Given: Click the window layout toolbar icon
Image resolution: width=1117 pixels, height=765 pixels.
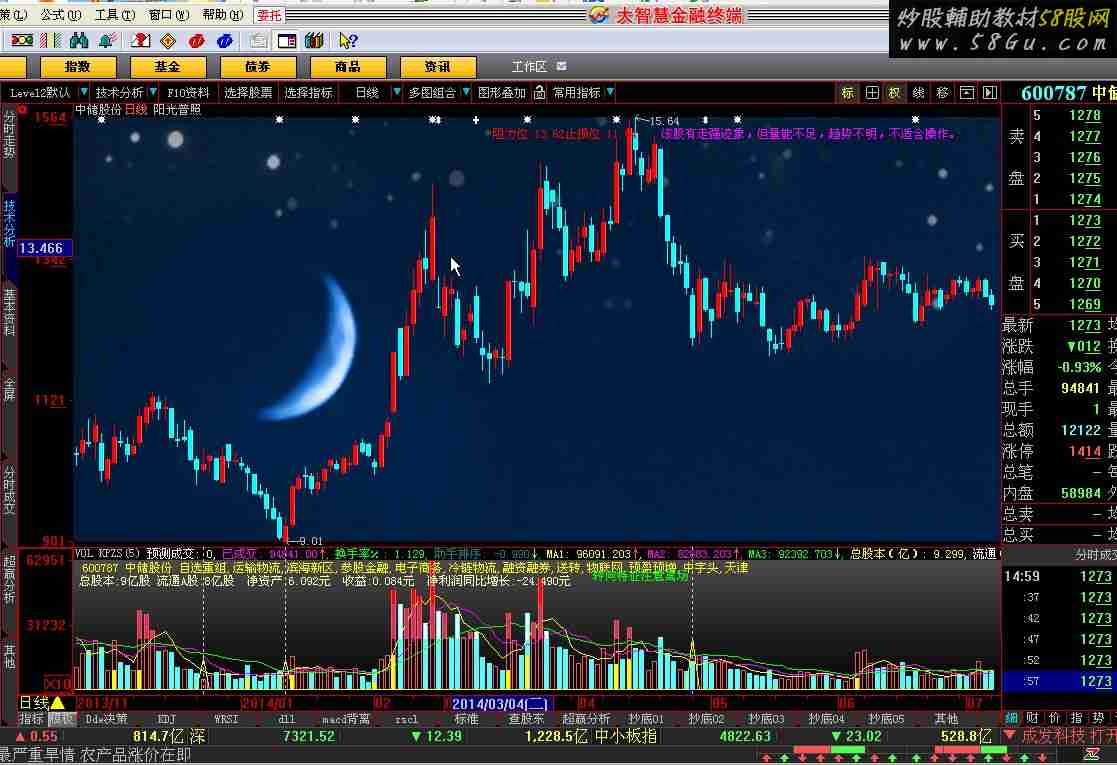Looking at the screenshot, I should 286,41.
